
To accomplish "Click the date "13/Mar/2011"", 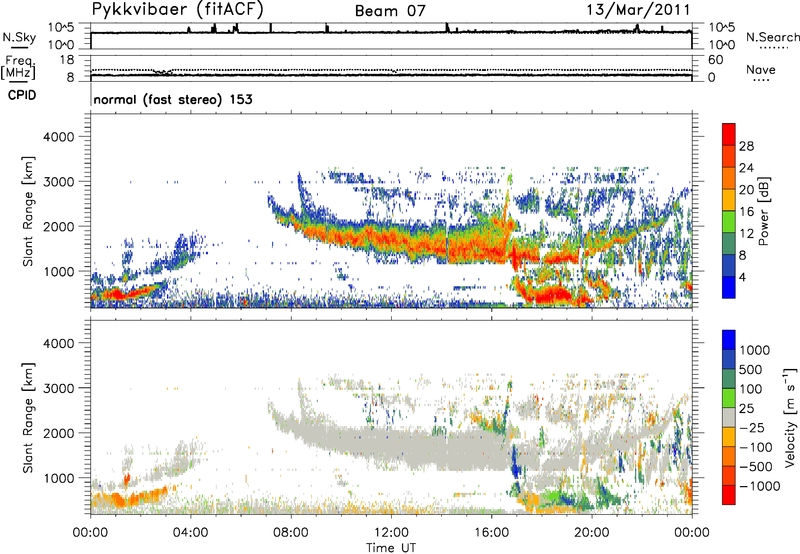I will pyautogui.click(x=638, y=9).
